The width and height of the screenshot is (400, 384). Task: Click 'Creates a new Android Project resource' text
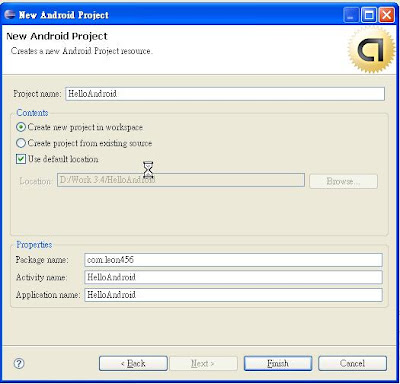tap(82, 51)
